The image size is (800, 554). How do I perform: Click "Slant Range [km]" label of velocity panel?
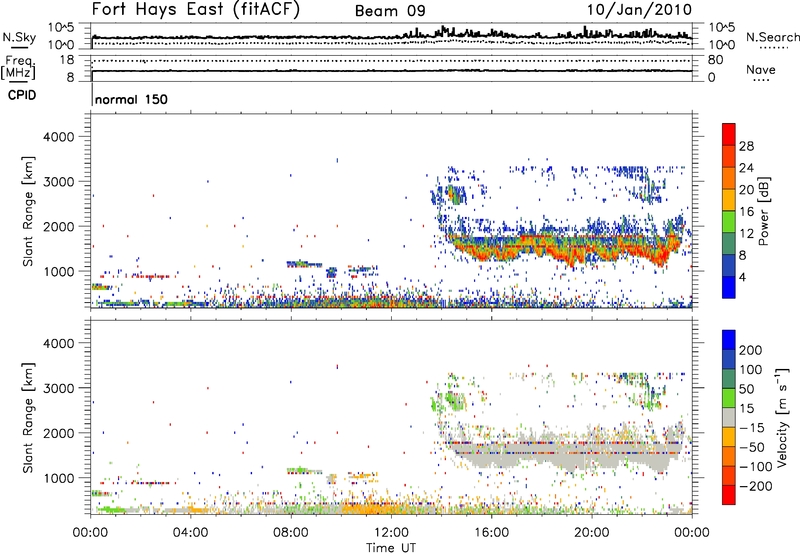28,417
